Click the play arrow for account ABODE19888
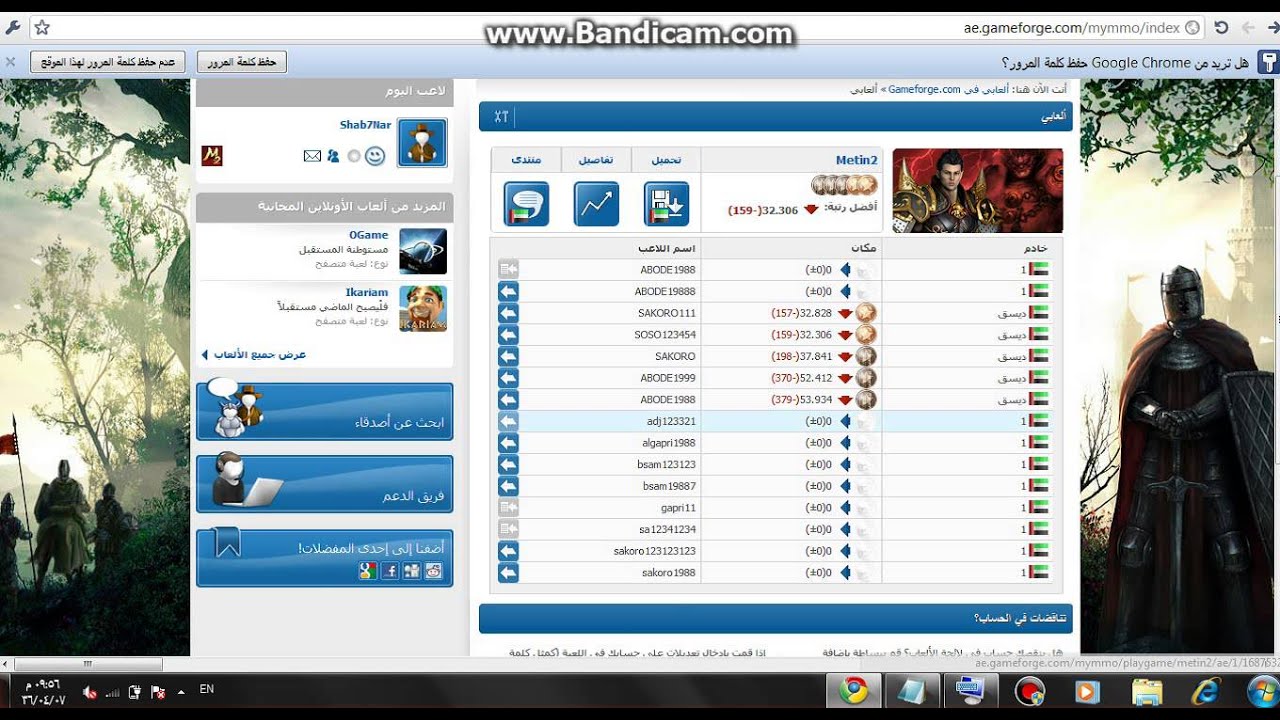This screenshot has height=720, width=1280. pos(508,291)
